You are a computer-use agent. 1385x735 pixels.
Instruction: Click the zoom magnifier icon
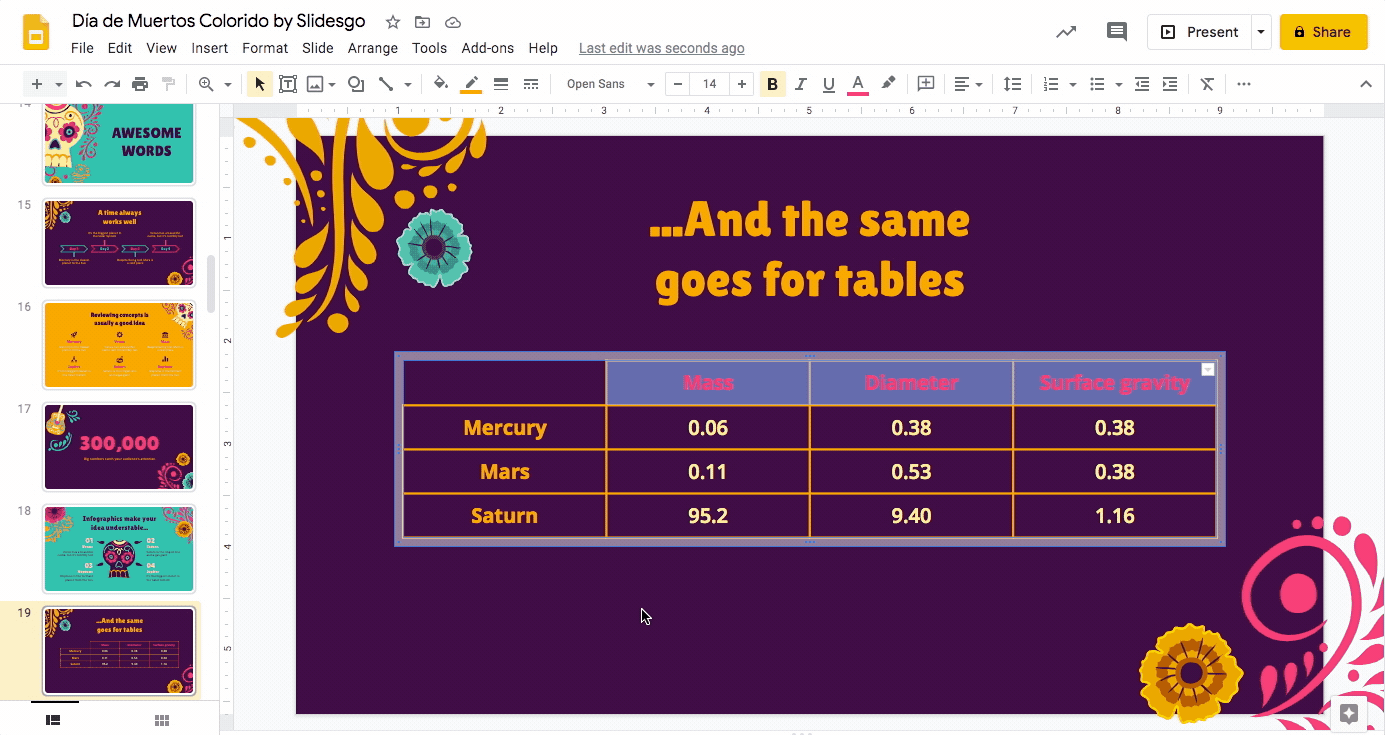click(x=206, y=84)
